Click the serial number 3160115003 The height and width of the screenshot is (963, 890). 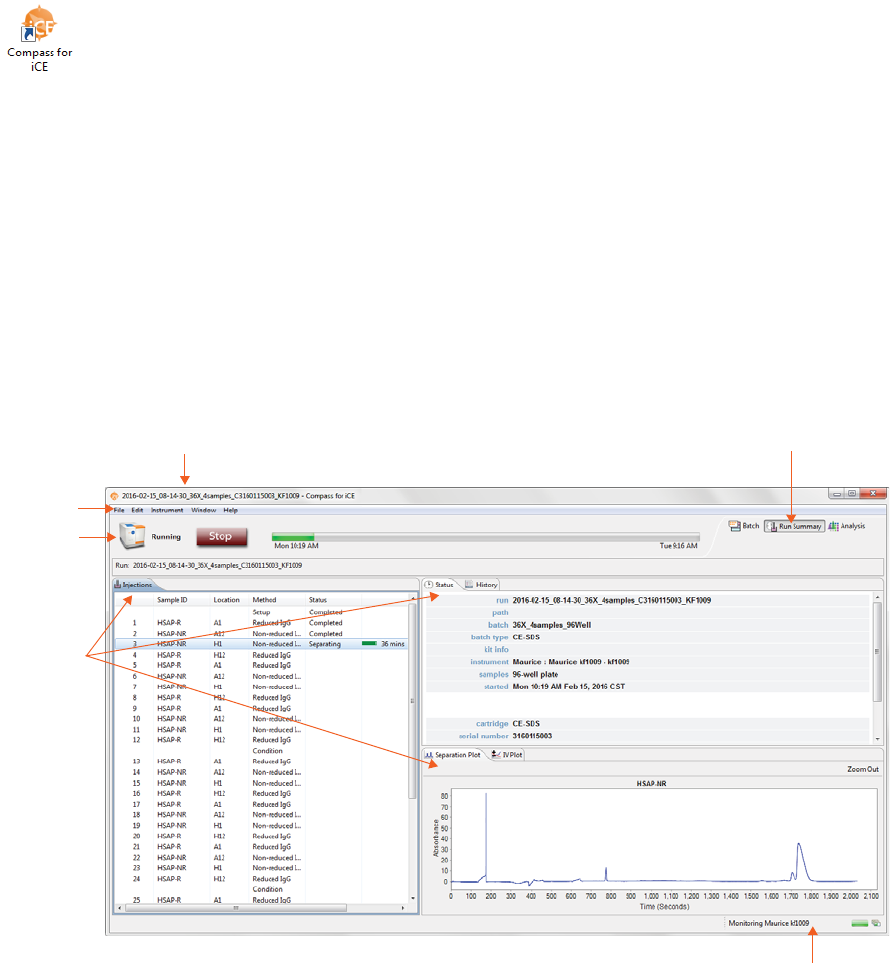532,736
